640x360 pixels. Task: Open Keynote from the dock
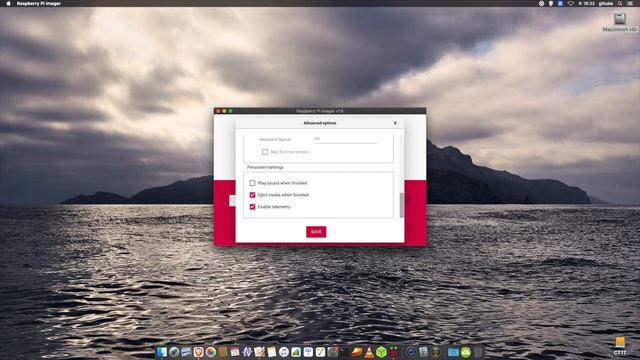tap(308, 352)
